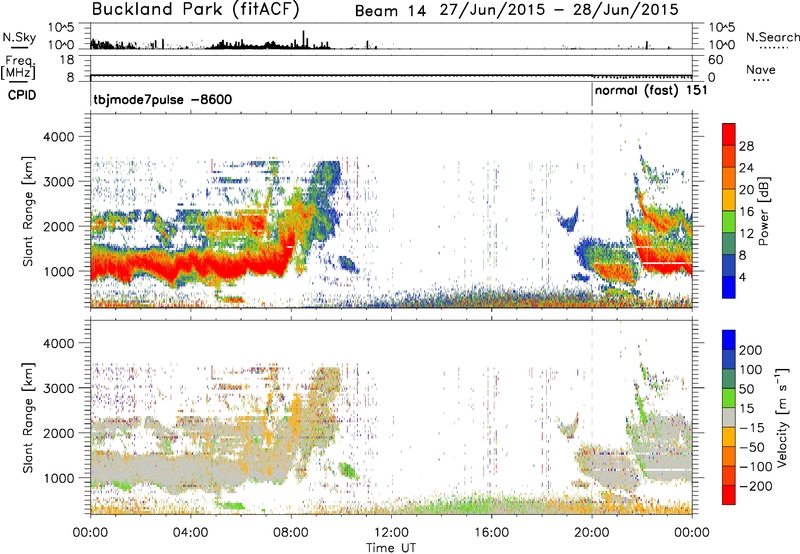Click the '04:00' time axis tick label
The image size is (800, 554).
coord(191,532)
